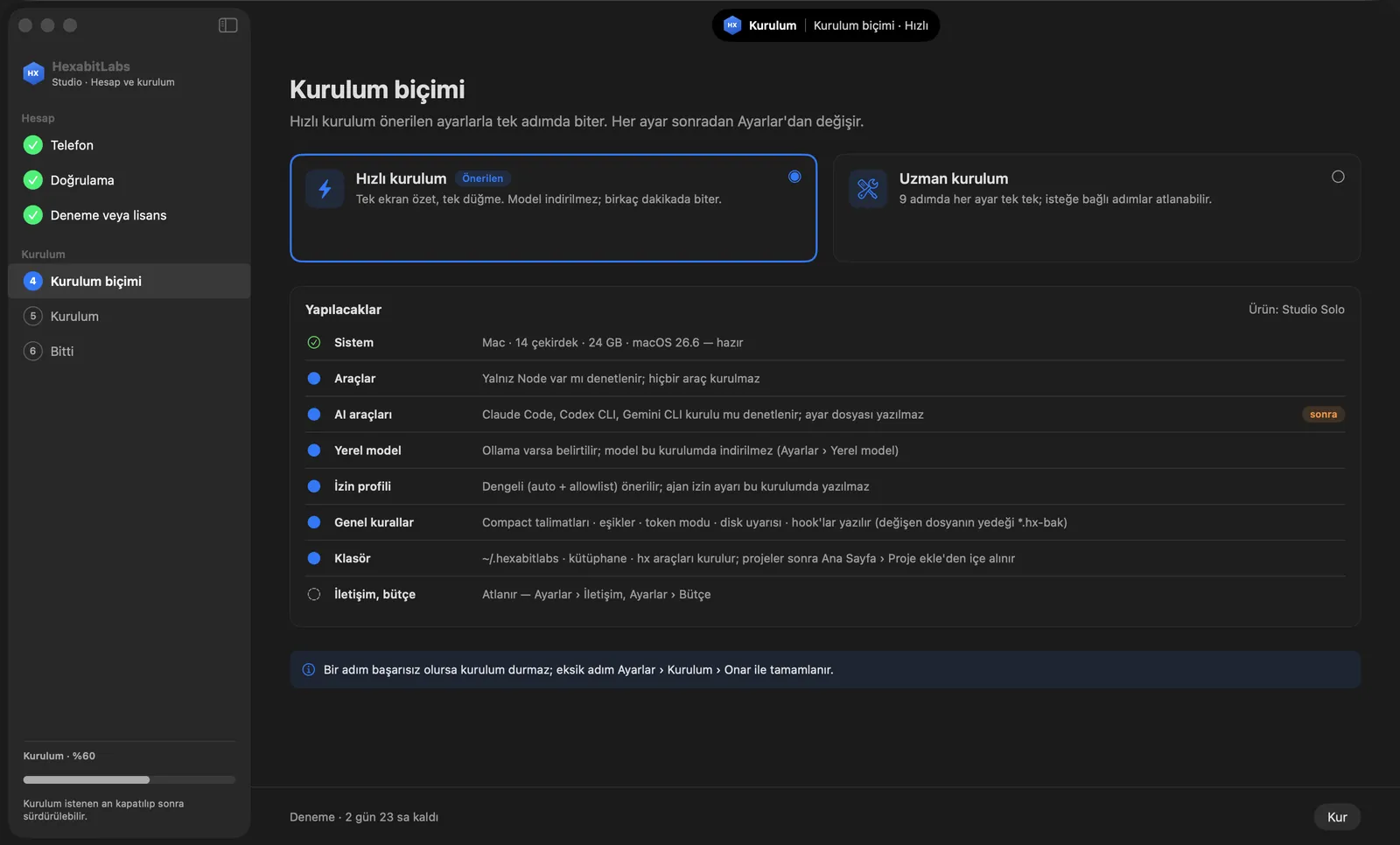Viewport: 1400px width, 845px height.
Task: Click the HX logo in top Kurulum pill
Action: point(732,25)
